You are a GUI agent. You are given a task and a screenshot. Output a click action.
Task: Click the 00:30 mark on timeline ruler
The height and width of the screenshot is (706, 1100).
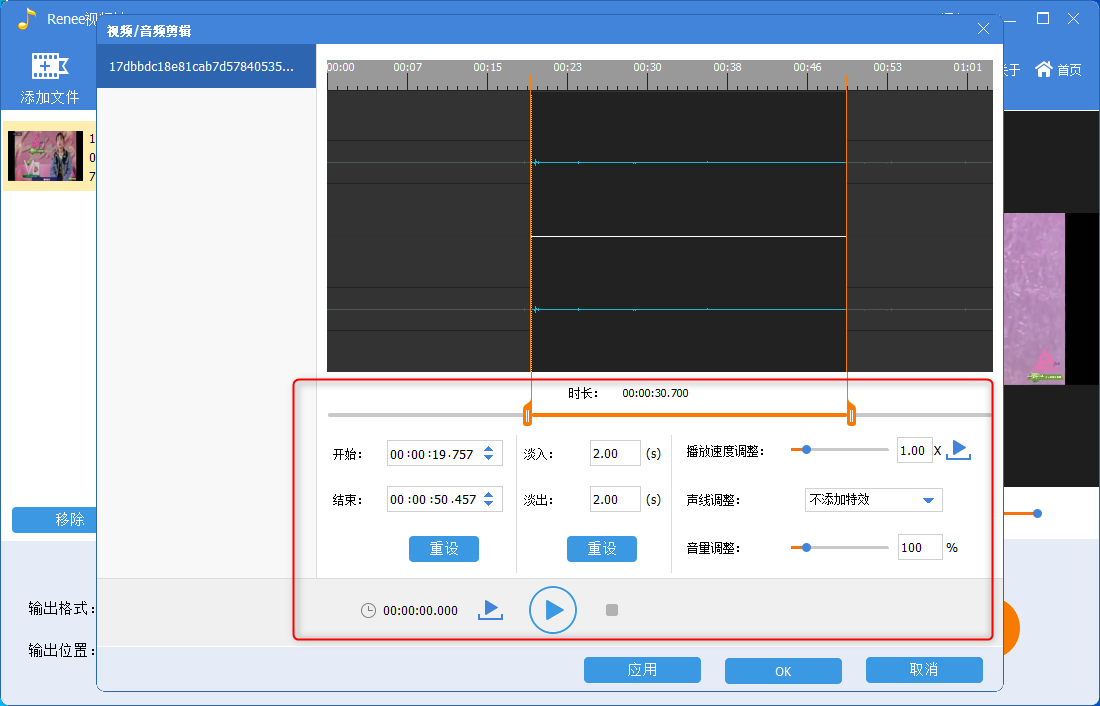647,67
